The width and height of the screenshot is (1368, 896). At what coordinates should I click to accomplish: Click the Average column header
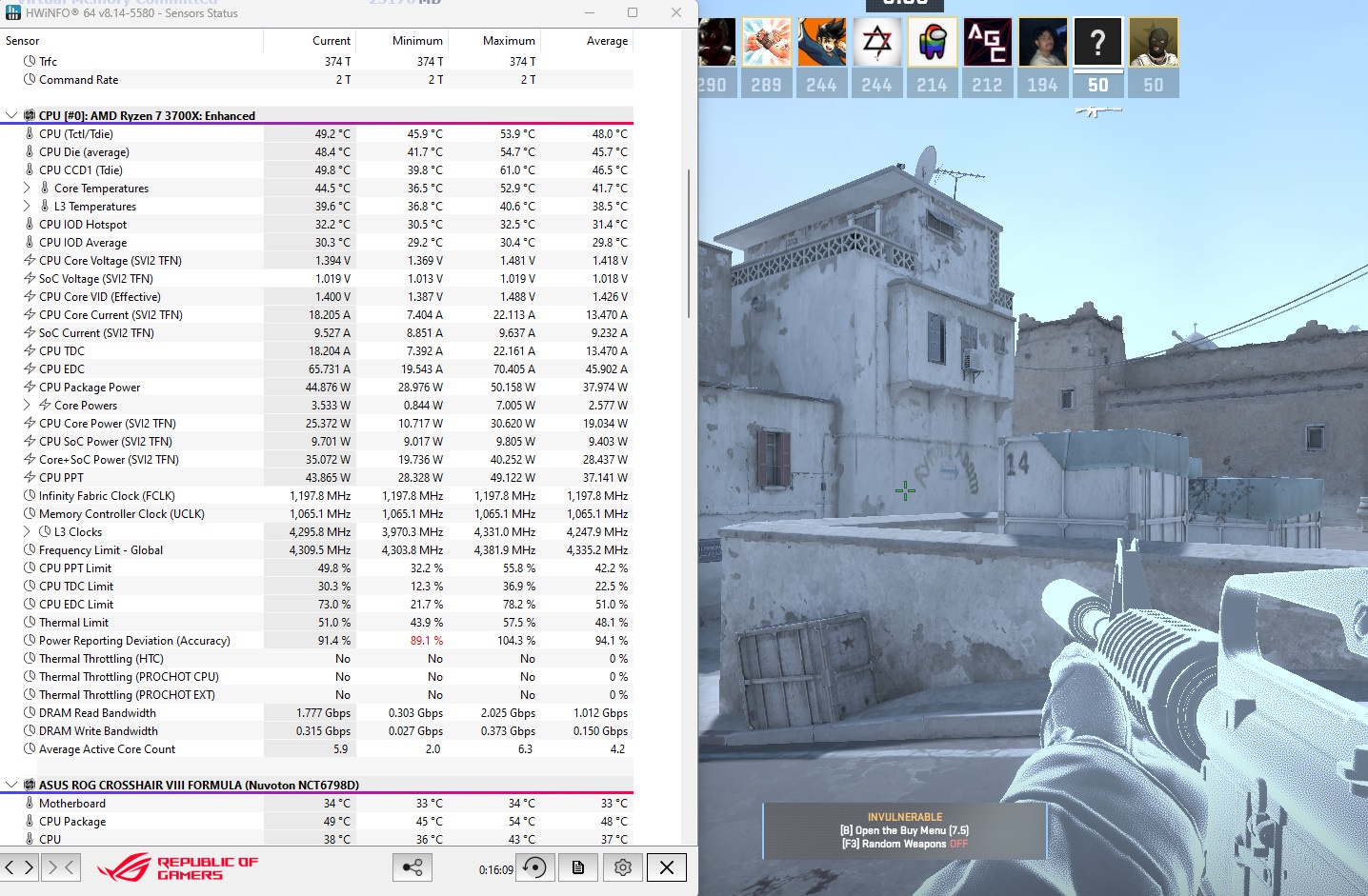tap(586, 41)
